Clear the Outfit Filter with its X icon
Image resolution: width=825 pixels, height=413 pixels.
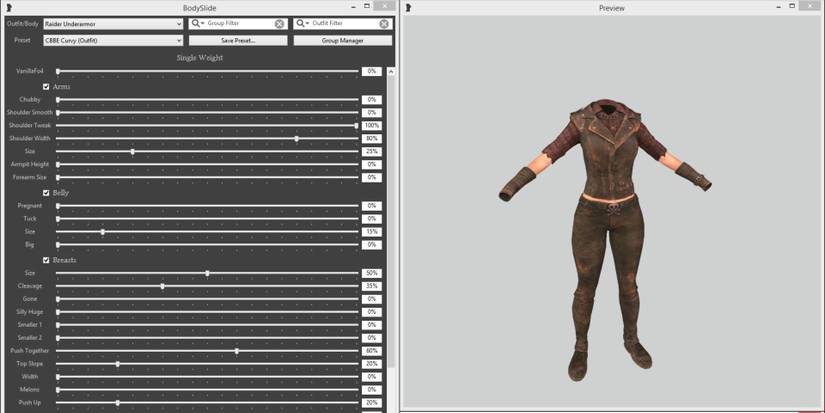[384, 24]
